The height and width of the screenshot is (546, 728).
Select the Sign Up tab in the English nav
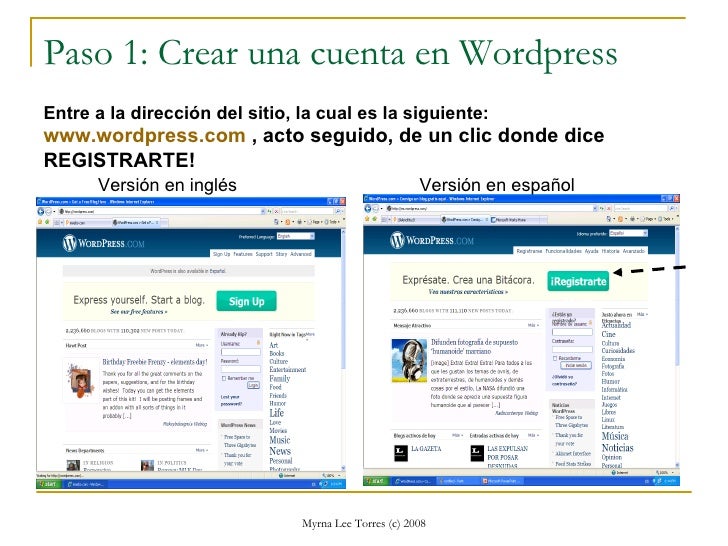(221, 254)
